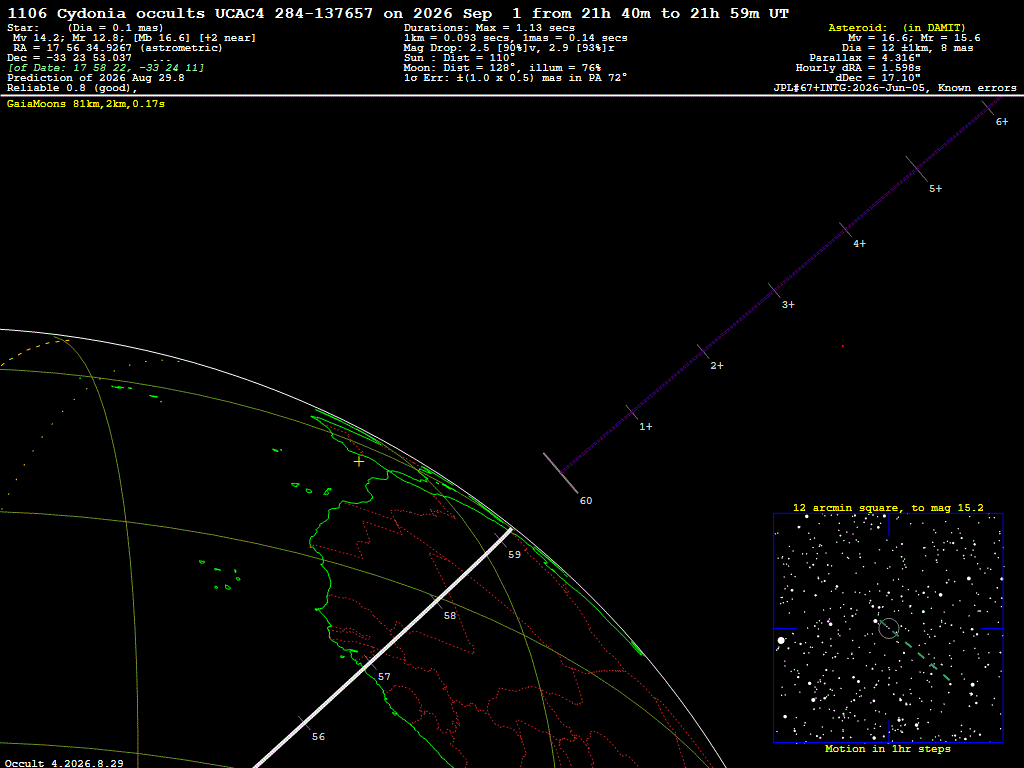Click the Occult 4.2026.8.29 version label
Viewport: 1024px width, 768px height.
(x=64, y=763)
